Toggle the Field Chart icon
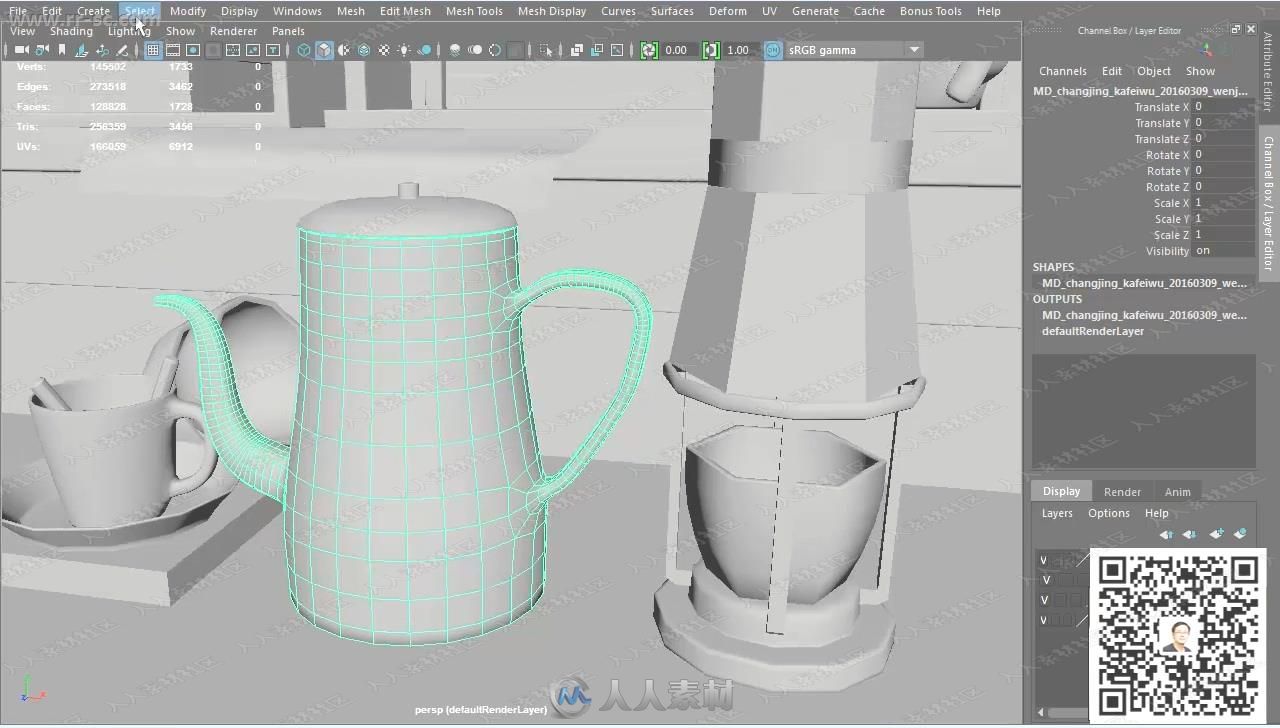 click(232, 50)
